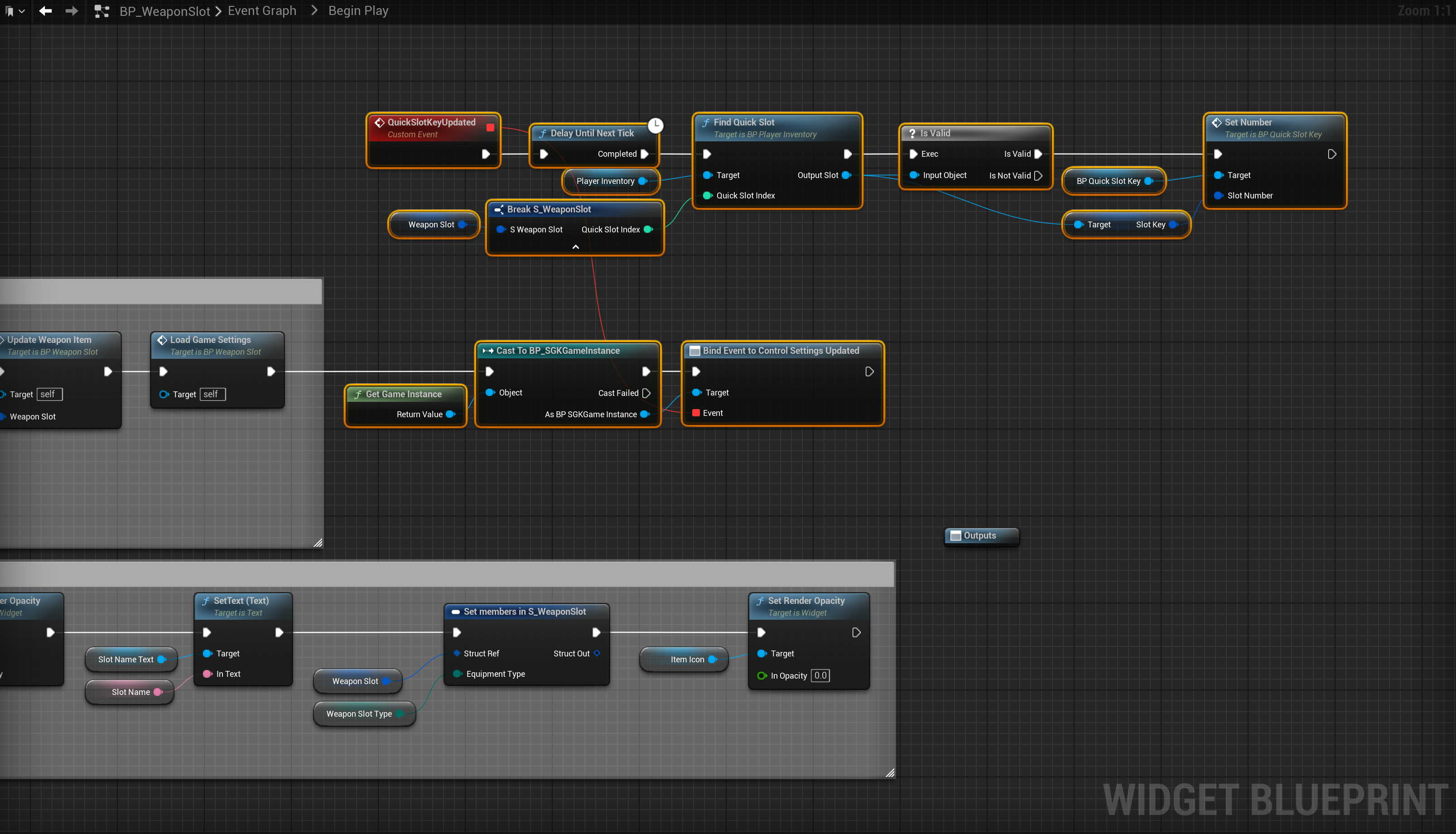
Task: Select BP_WeaponSlot in the breadcrumb
Action: 164,11
